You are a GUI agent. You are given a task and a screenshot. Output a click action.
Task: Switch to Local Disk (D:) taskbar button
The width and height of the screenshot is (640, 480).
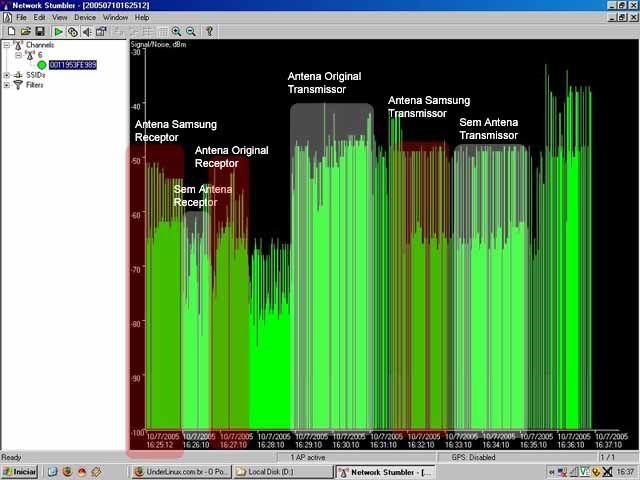pos(283,472)
